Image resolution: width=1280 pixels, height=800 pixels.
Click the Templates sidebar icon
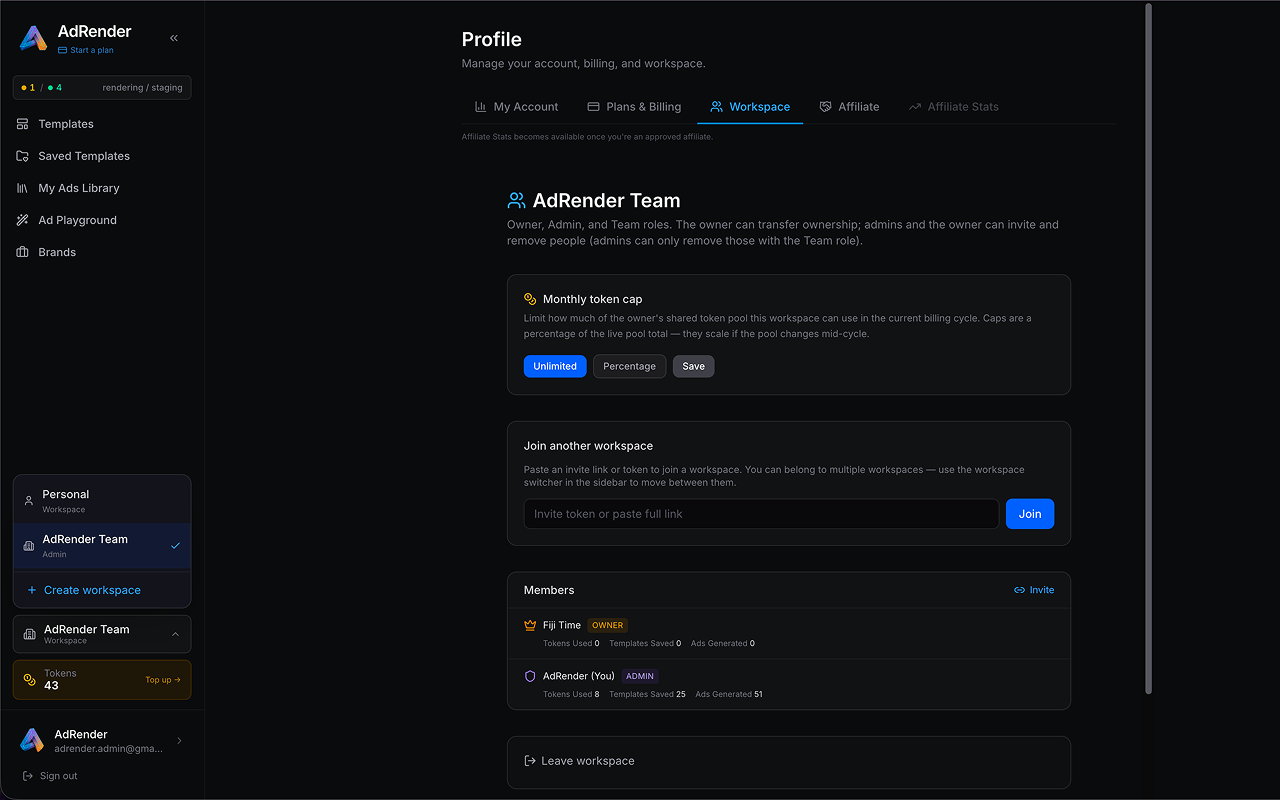pyautogui.click(x=22, y=124)
